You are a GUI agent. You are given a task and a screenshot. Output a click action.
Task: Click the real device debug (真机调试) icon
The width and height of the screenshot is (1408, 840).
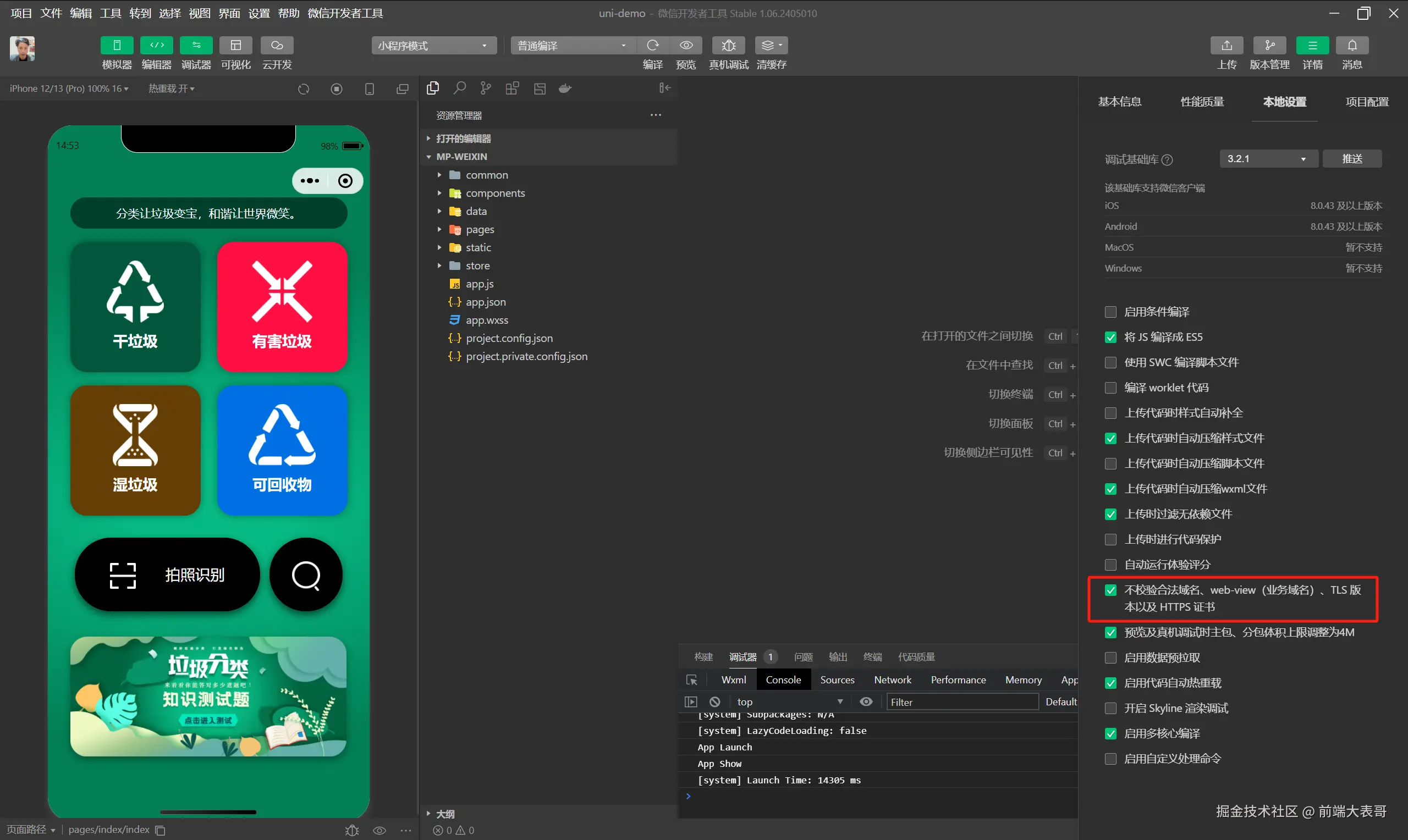pyautogui.click(x=728, y=45)
